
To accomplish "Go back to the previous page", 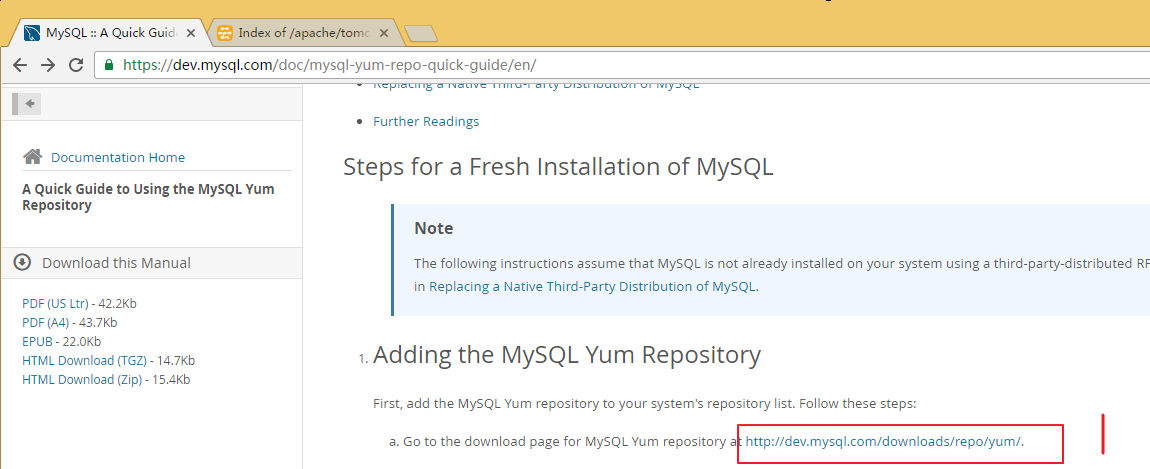I will (x=20, y=65).
